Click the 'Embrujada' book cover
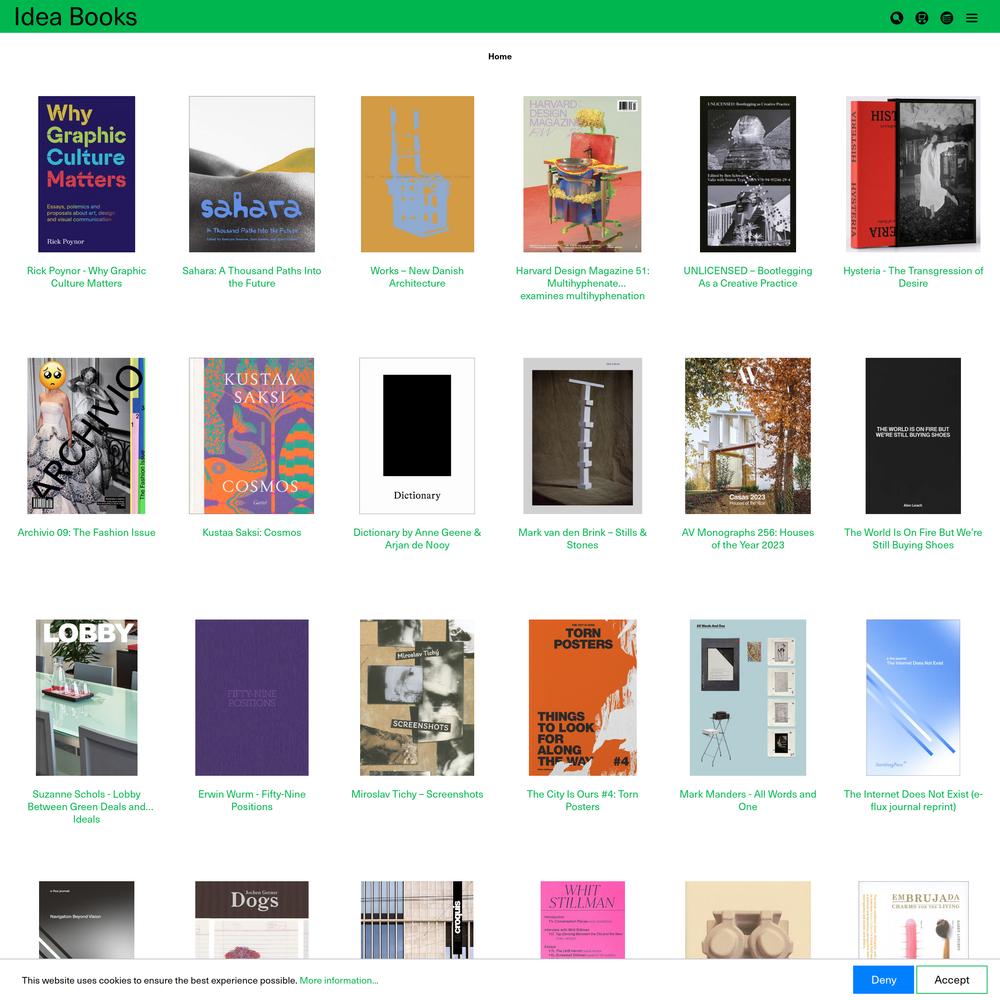The image size is (1000, 1000). coord(913,920)
